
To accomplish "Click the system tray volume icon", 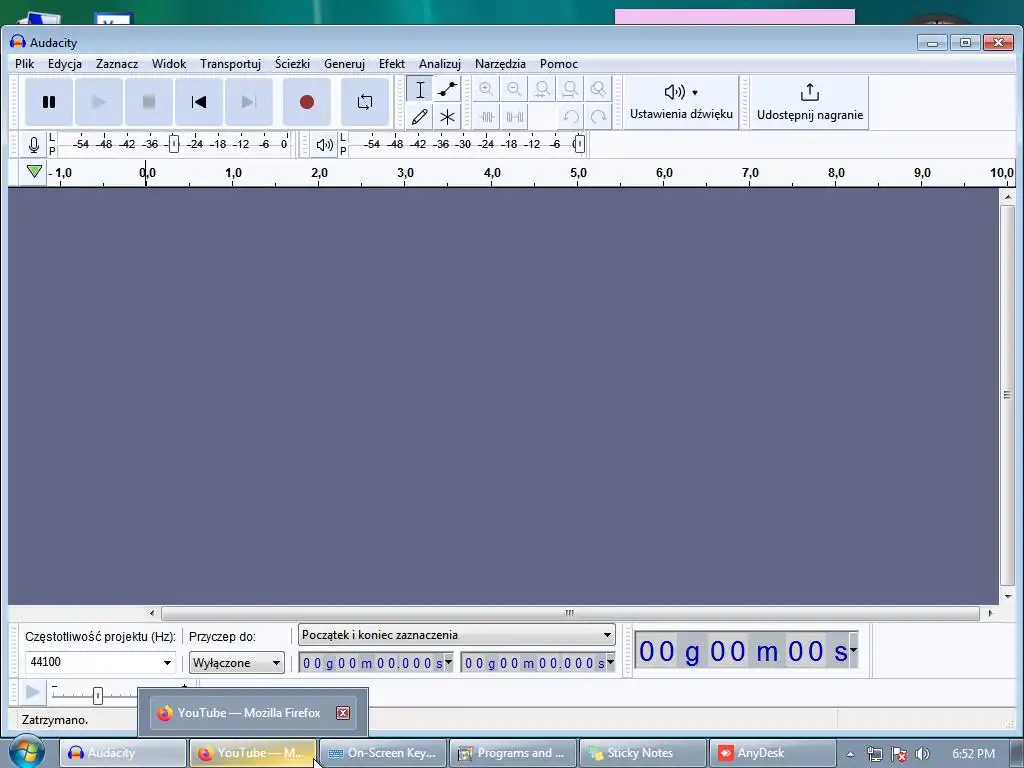I will [x=922, y=754].
